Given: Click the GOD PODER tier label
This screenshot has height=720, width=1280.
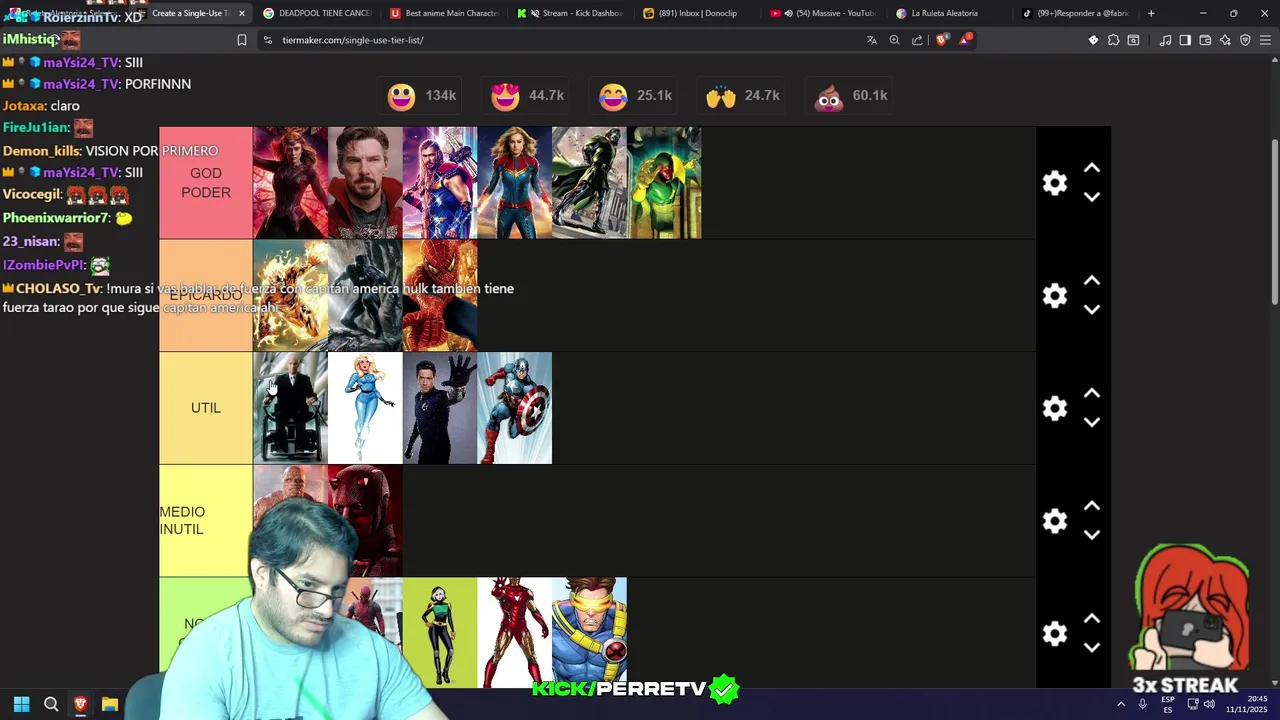Looking at the screenshot, I should tap(206, 183).
